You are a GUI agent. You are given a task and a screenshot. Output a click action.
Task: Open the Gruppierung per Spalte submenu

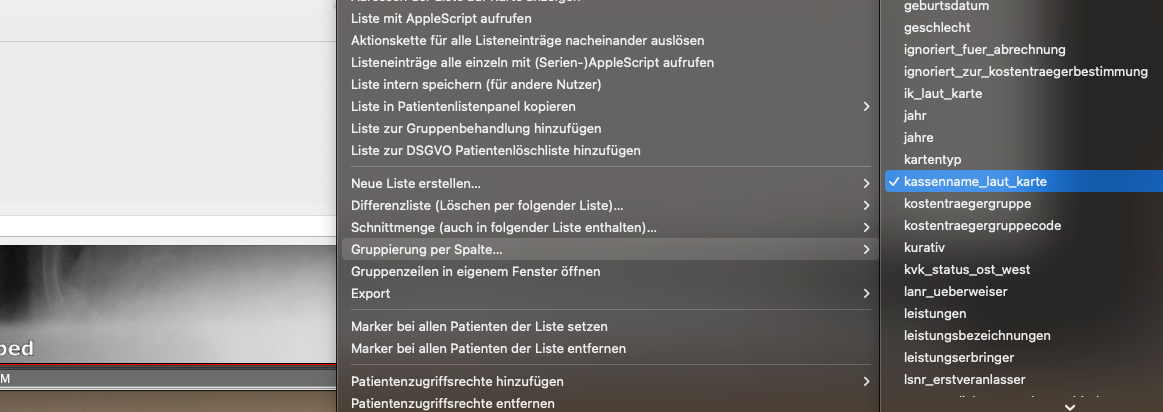(610, 249)
